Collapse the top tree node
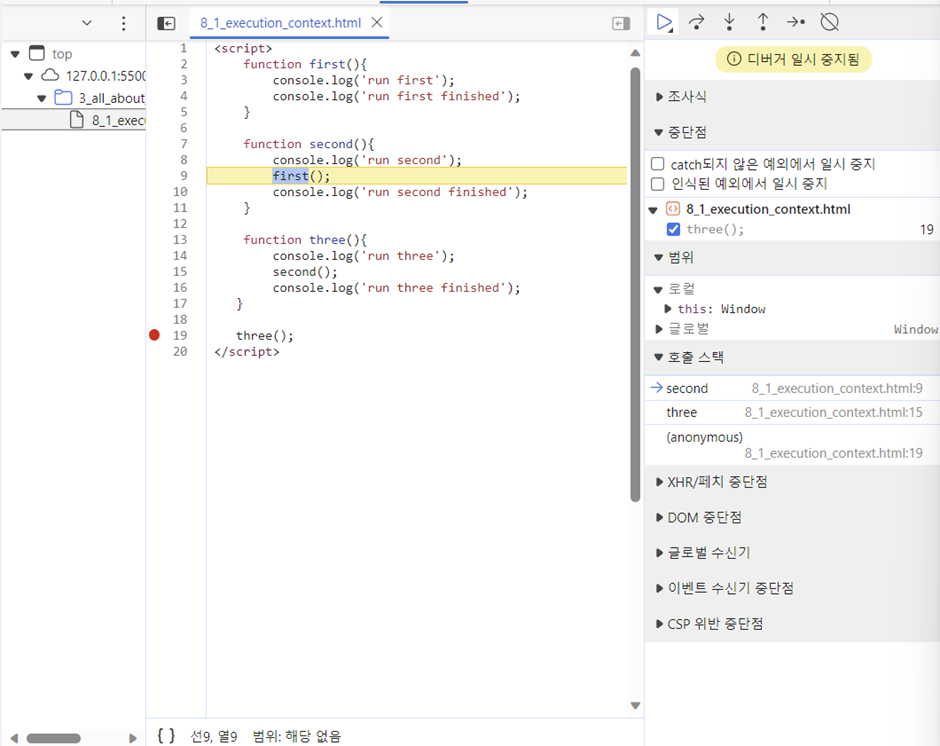Viewport: 940px width, 746px height. click(x=16, y=54)
